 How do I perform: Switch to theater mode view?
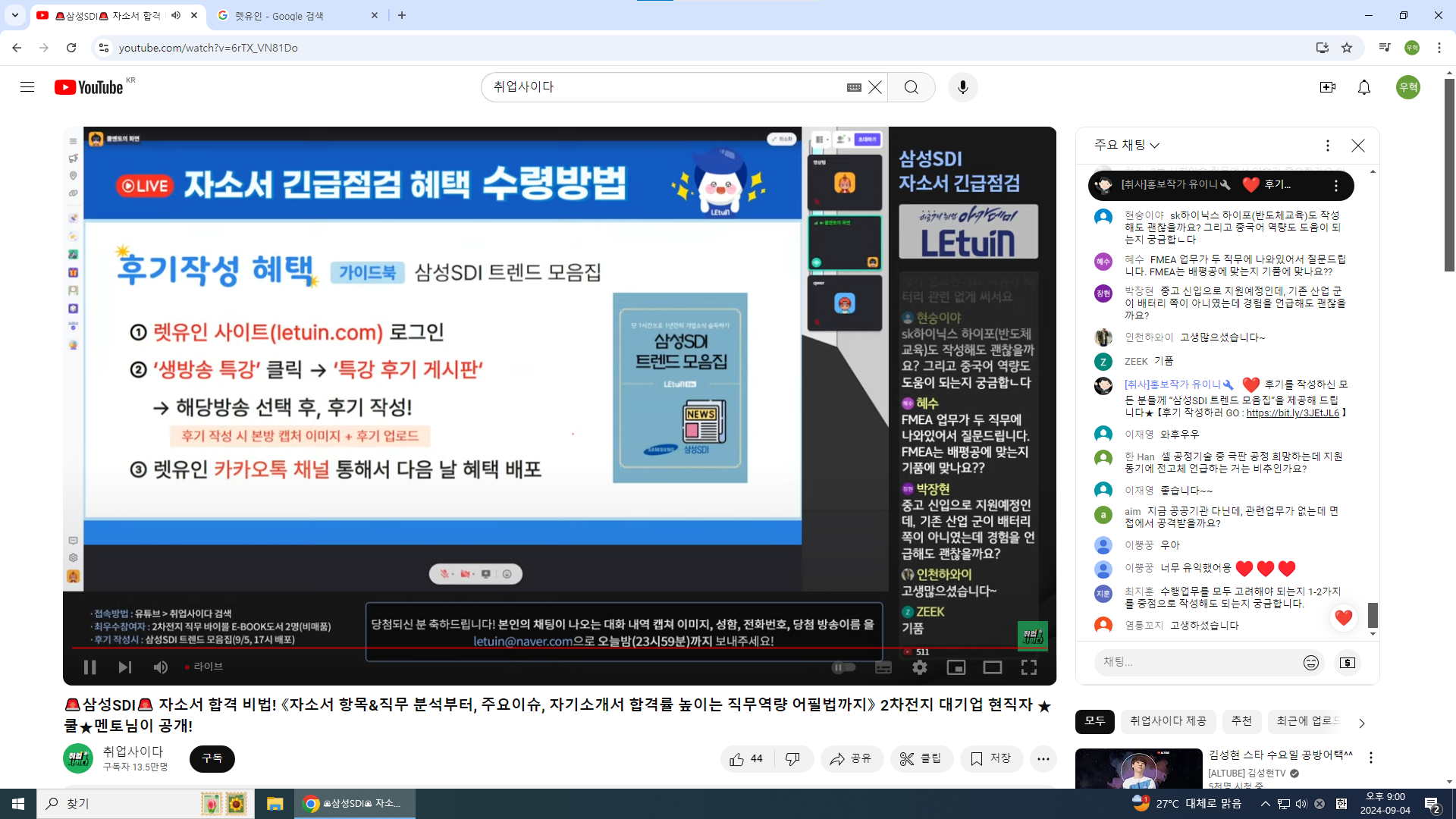point(993,667)
